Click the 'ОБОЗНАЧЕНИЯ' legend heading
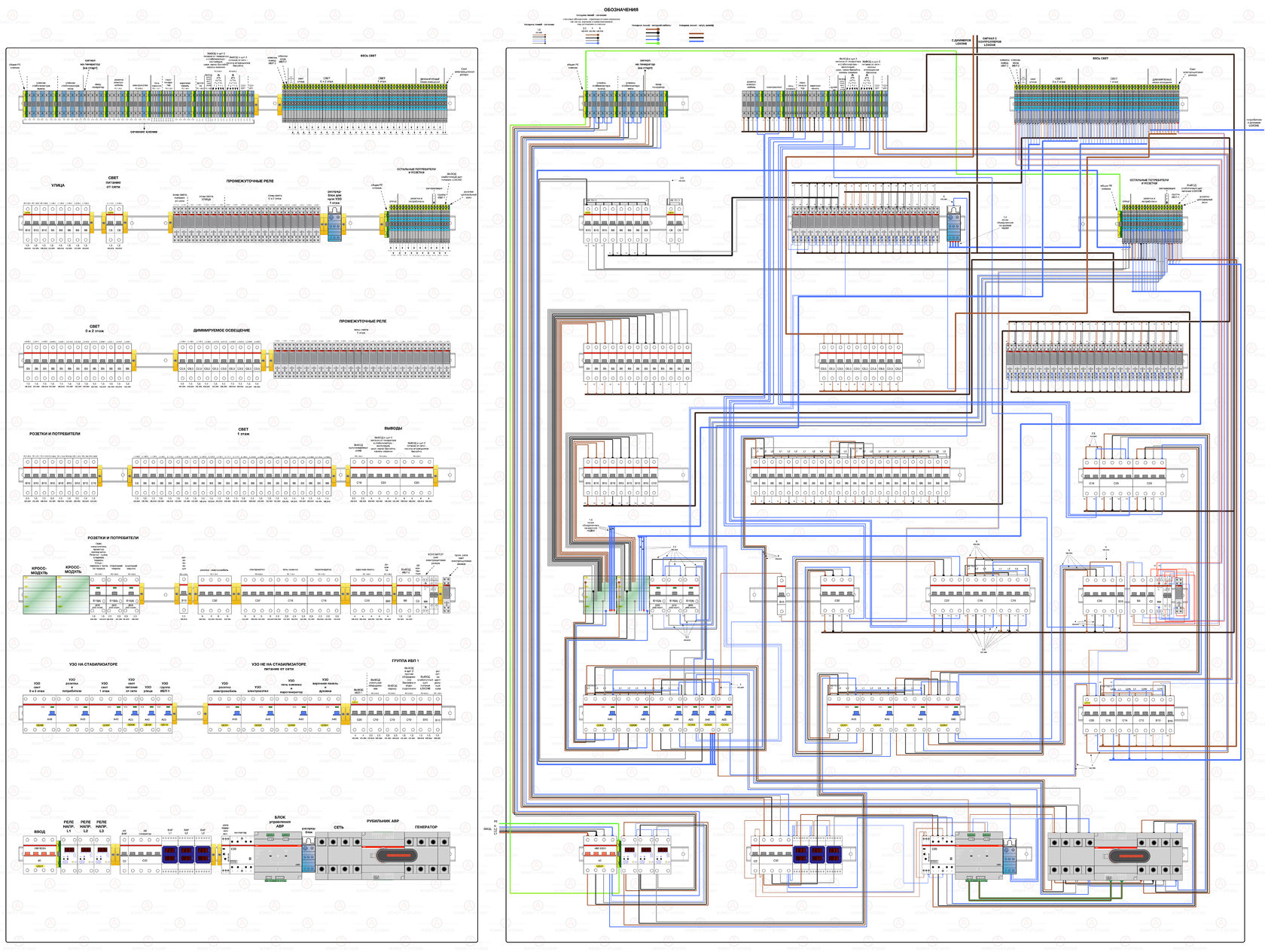This screenshot has width=1265, height=952. point(620,10)
